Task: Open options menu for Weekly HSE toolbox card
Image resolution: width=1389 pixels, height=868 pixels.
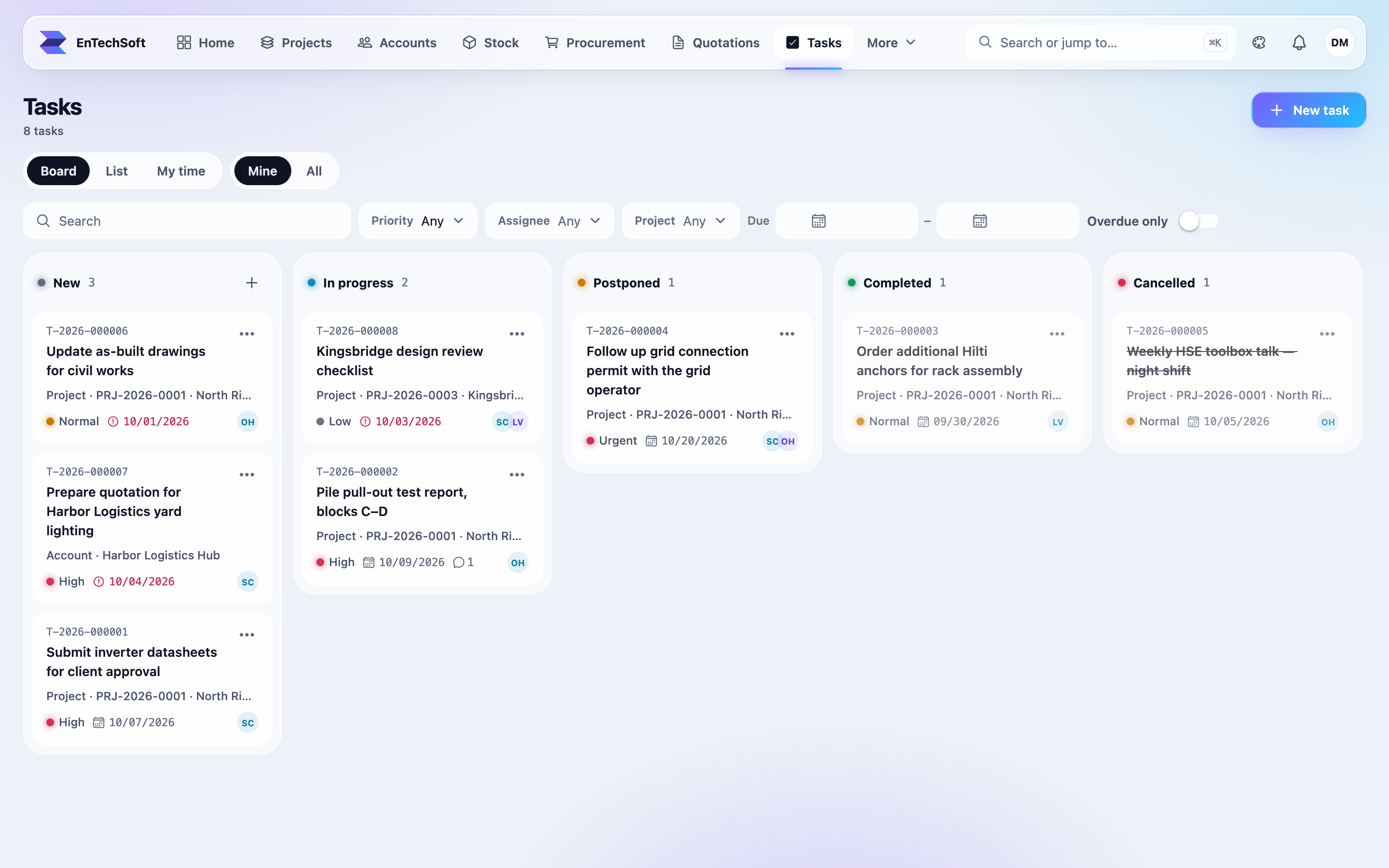Action: click(1327, 334)
